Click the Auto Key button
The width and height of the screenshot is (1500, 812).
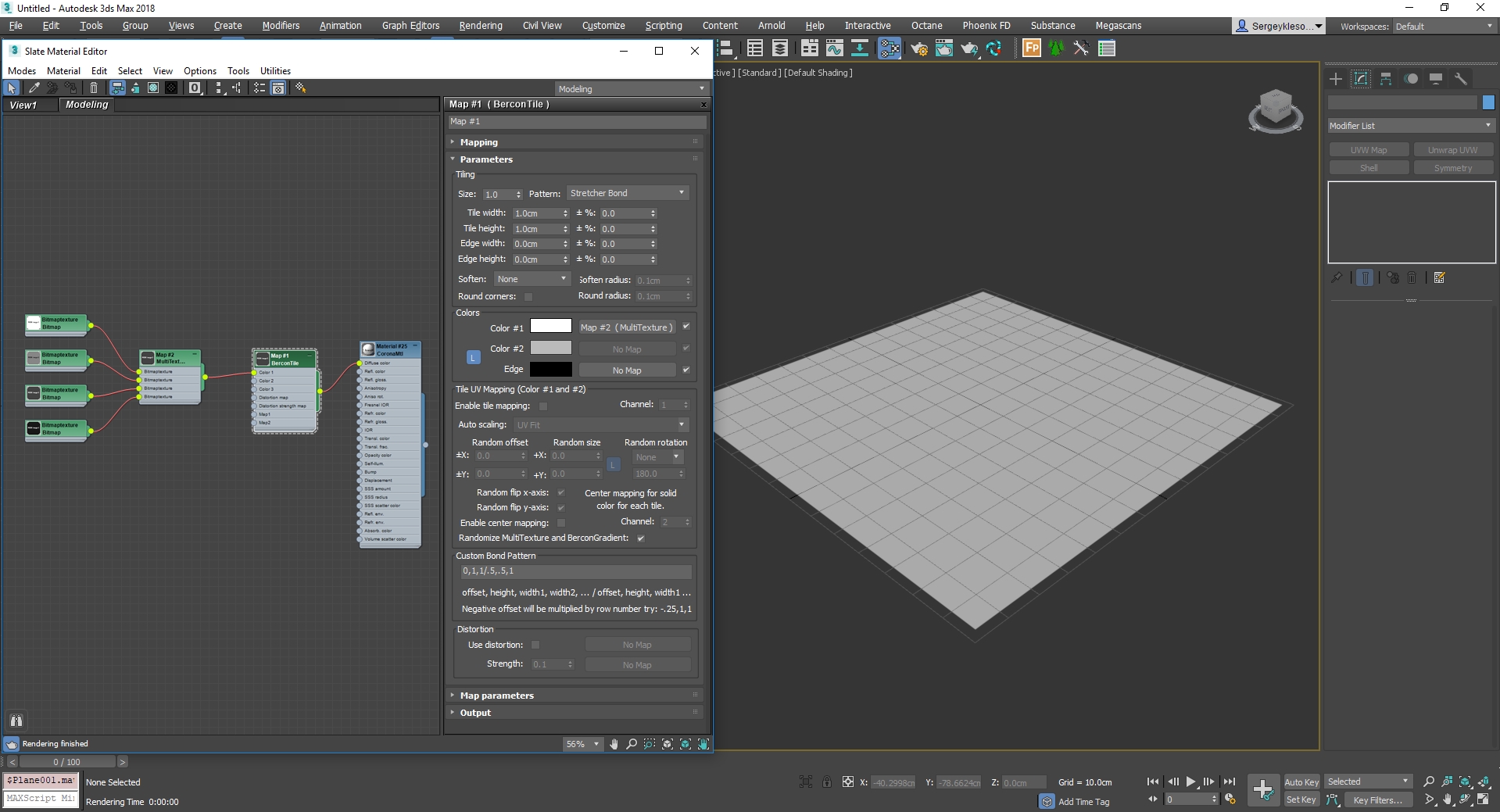[x=1301, y=782]
